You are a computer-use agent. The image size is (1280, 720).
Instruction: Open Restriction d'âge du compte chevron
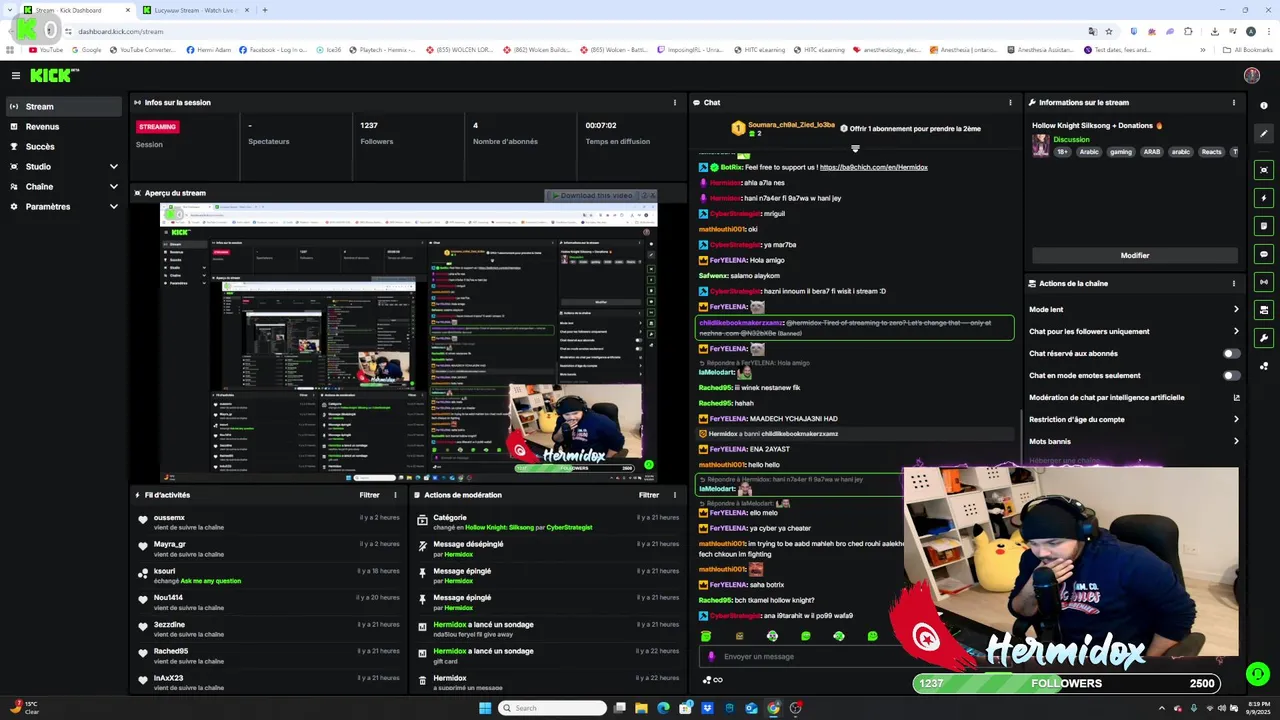coord(1236,419)
